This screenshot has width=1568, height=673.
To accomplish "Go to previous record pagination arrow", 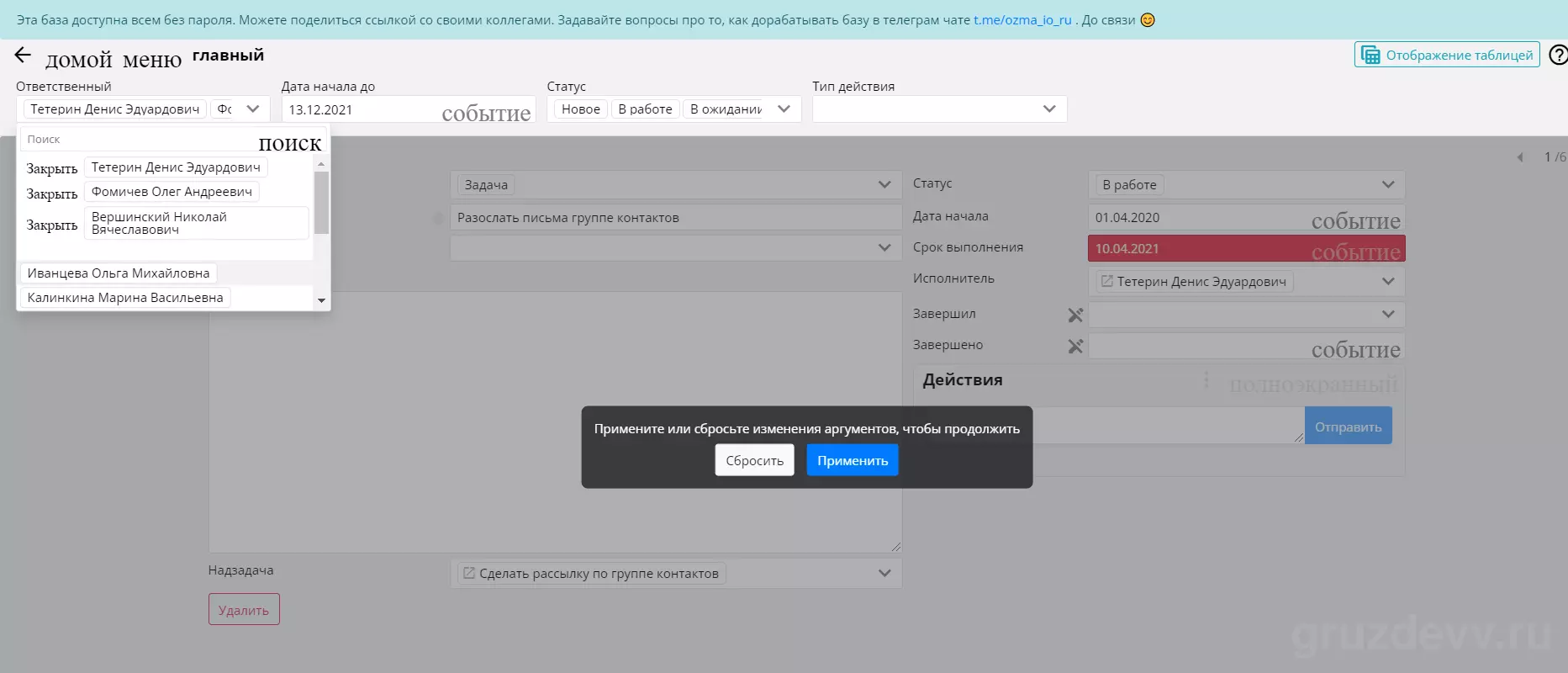I will 1520,157.
